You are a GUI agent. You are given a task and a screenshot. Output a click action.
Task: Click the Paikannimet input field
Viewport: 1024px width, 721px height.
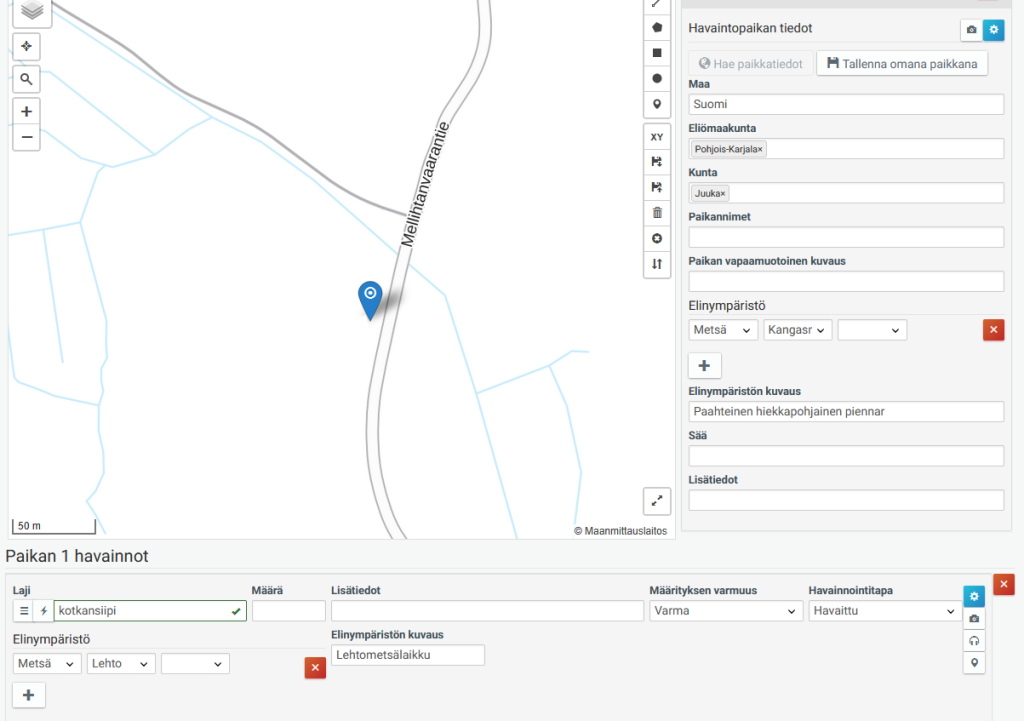(846, 237)
